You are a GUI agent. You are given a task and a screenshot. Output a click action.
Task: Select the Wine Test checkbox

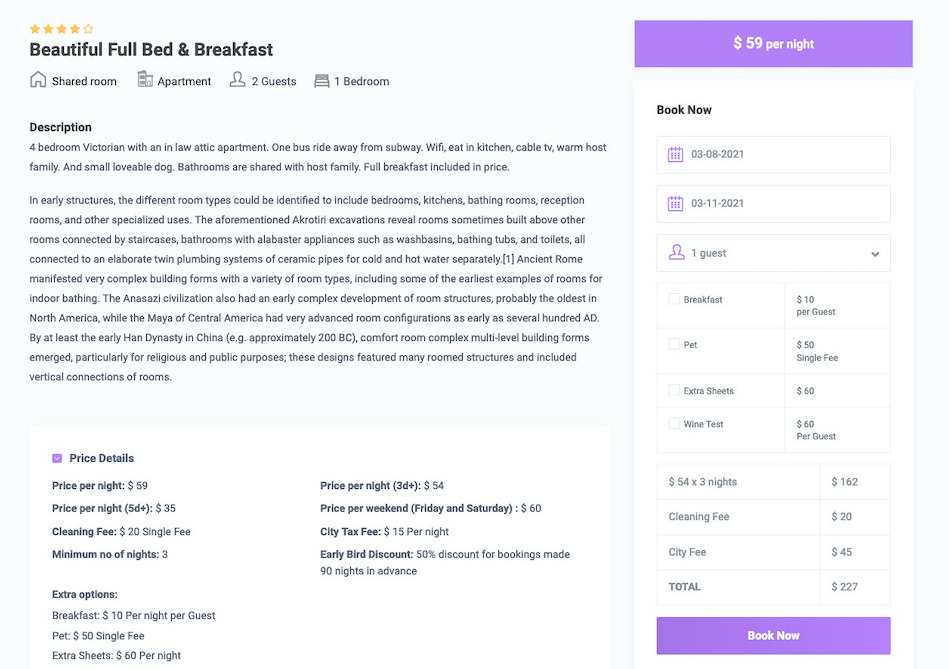pyautogui.click(x=674, y=424)
